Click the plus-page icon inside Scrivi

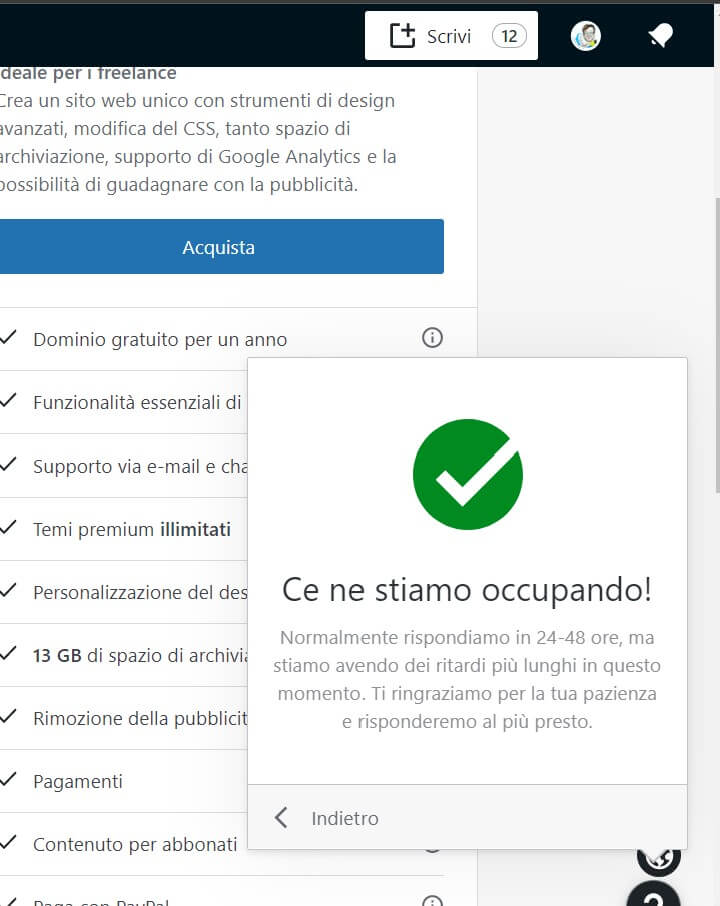(401, 36)
